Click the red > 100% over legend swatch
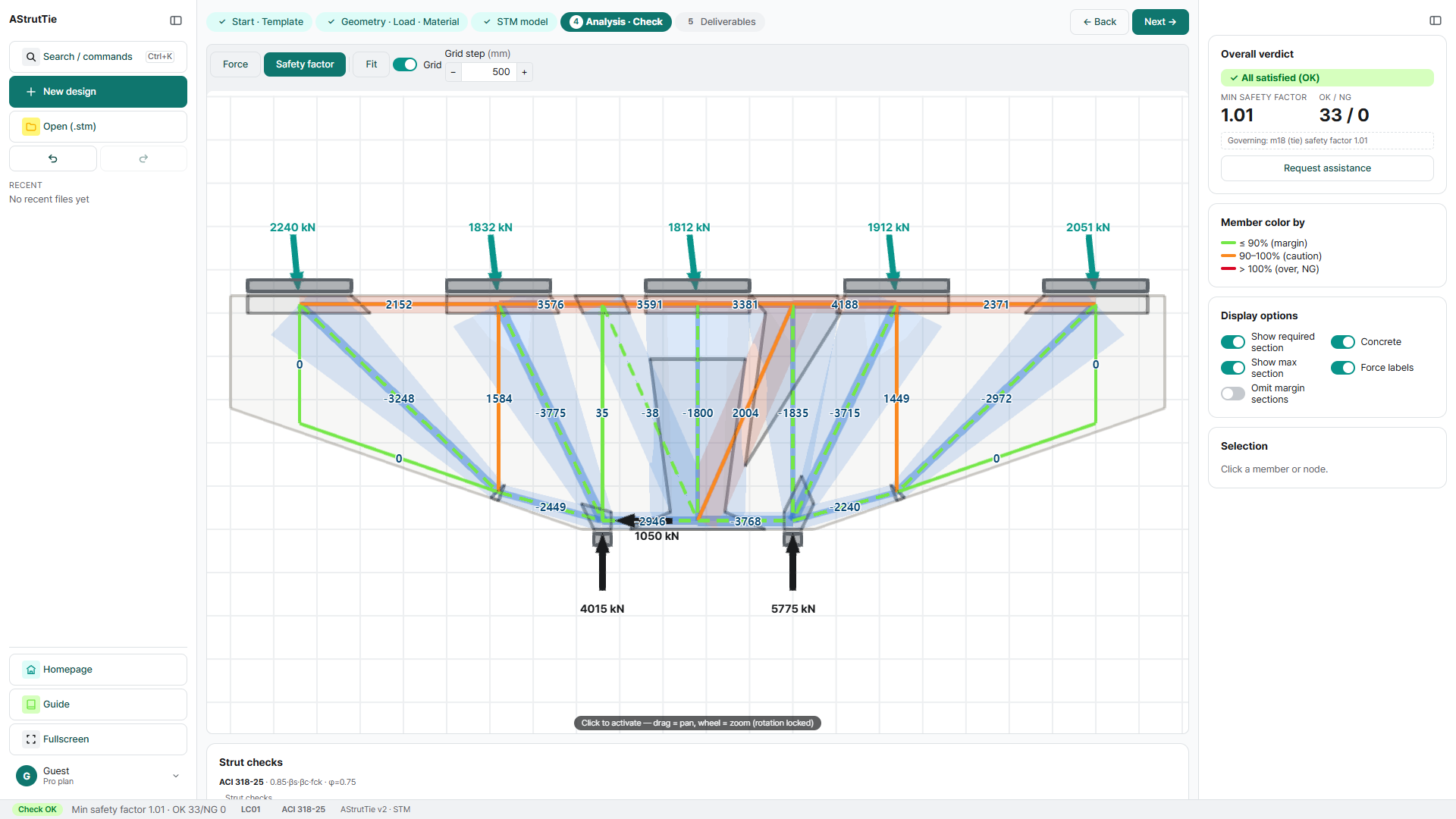The image size is (1456, 819). coord(1228,269)
